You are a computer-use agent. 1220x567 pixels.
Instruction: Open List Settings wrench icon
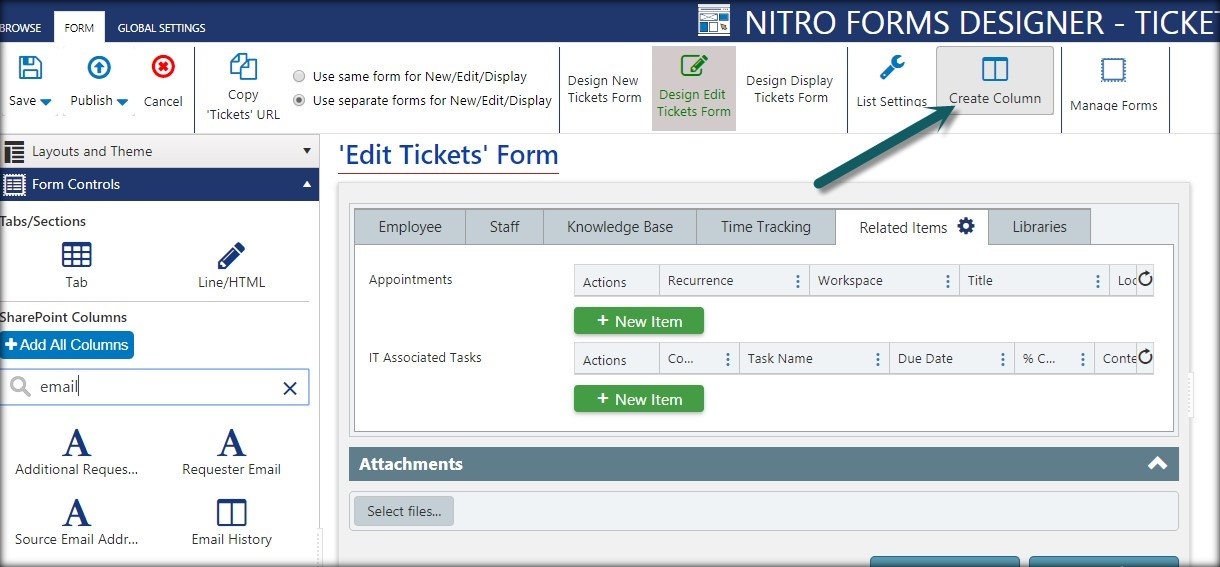point(892,68)
